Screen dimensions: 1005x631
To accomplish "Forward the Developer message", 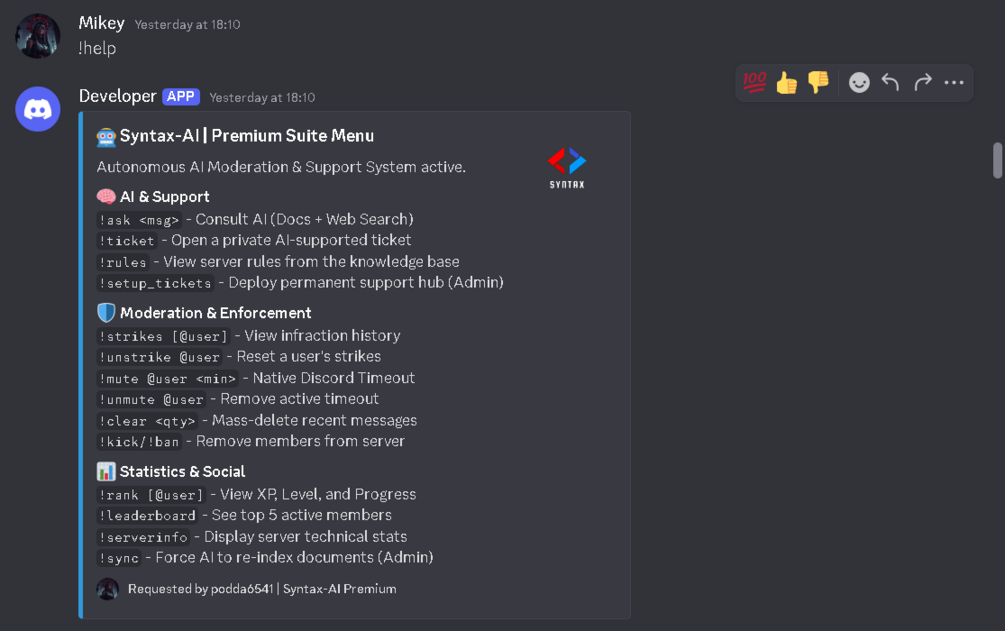I will 922,83.
